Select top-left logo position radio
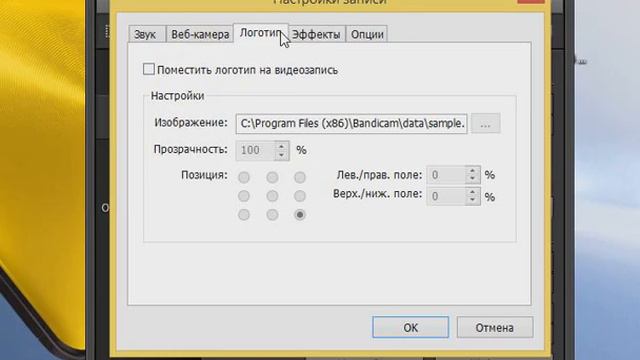The image size is (640, 360). pyautogui.click(x=244, y=178)
